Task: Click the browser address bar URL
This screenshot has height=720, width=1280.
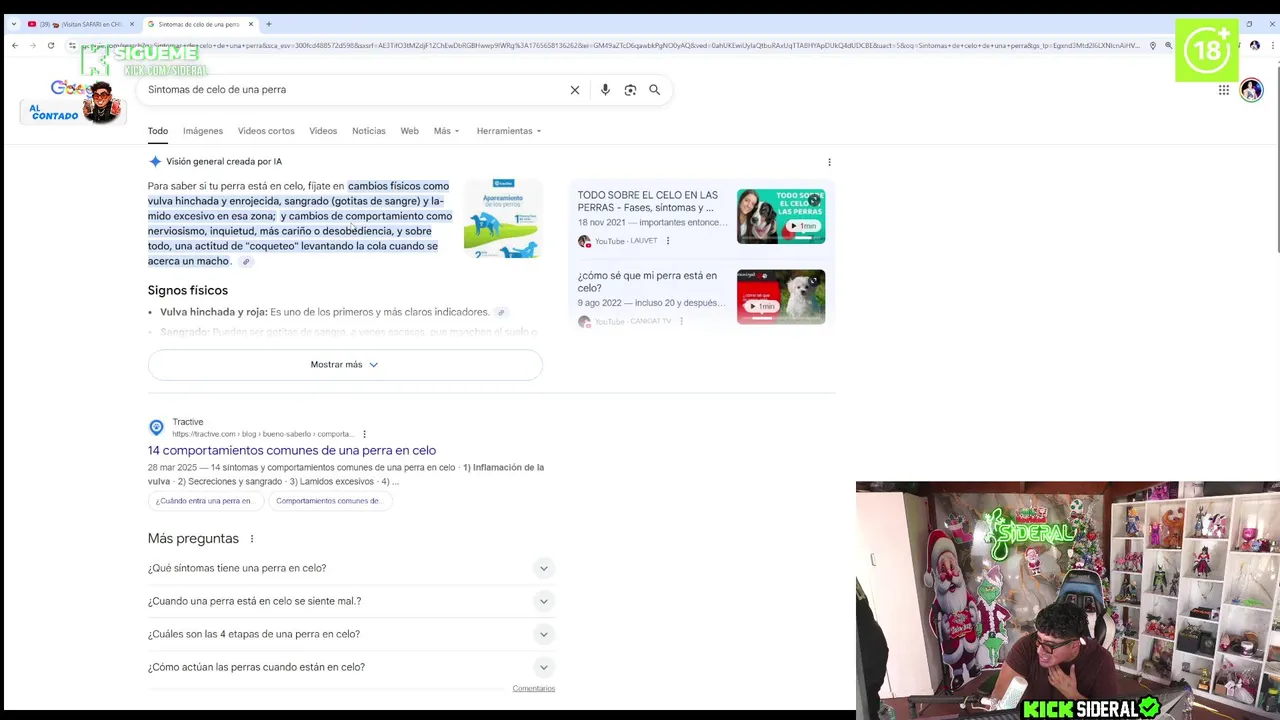Action: click(x=610, y=45)
